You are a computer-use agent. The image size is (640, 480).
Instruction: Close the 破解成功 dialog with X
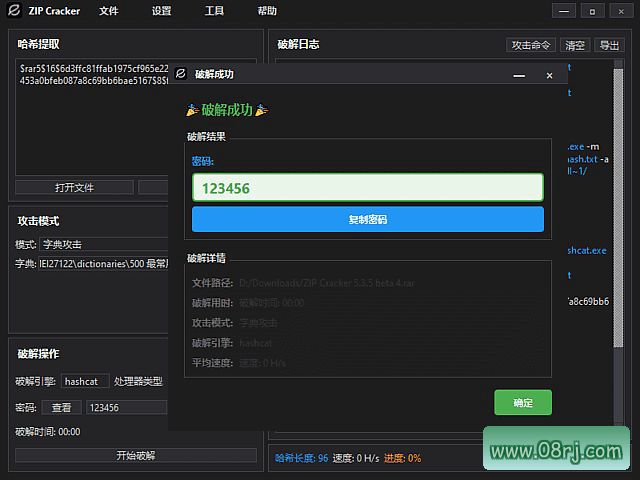[549, 76]
